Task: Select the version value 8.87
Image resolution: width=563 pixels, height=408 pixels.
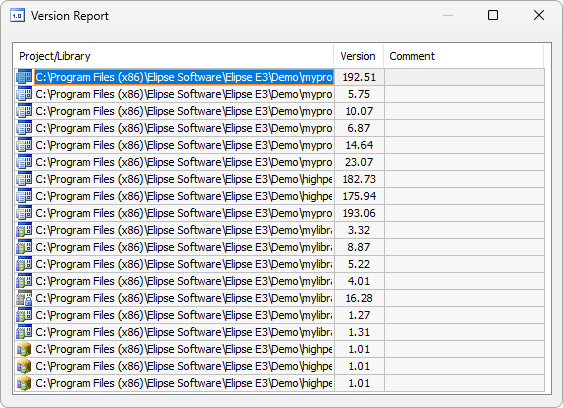Action: (359, 247)
